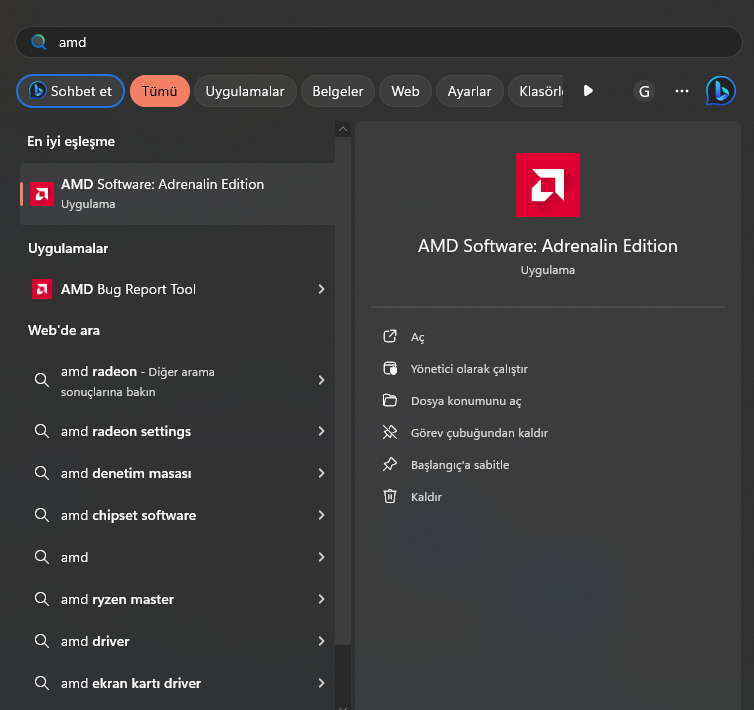Viewport: 754px width, 710px height.
Task: Click the 'Yönetici olarak çalıştır' shield icon
Action: pyautogui.click(x=390, y=369)
